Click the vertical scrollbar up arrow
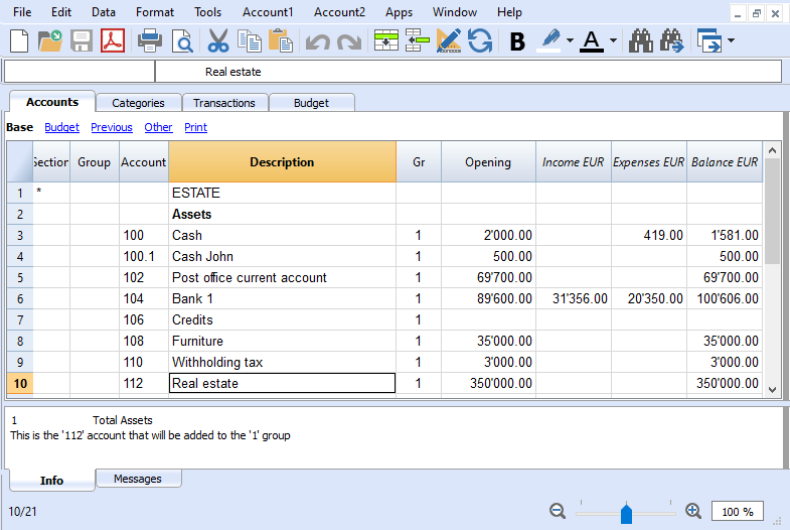The height and width of the screenshot is (530, 790). 772,150
